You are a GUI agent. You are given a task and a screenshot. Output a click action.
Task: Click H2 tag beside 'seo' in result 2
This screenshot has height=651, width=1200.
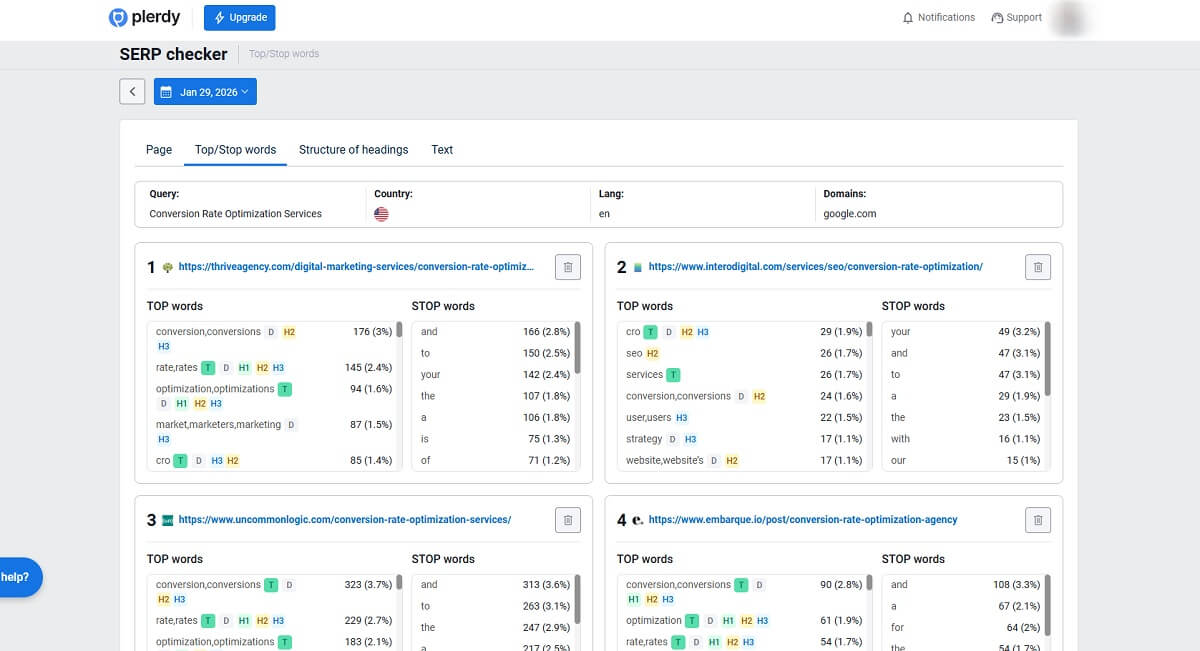pyautogui.click(x=652, y=353)
